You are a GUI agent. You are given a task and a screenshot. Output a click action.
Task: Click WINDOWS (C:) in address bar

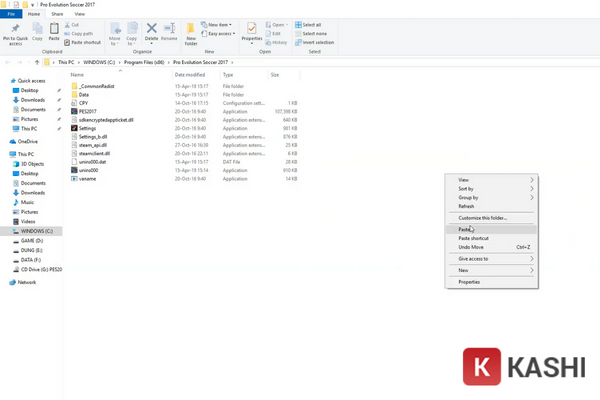click(99, 62)
